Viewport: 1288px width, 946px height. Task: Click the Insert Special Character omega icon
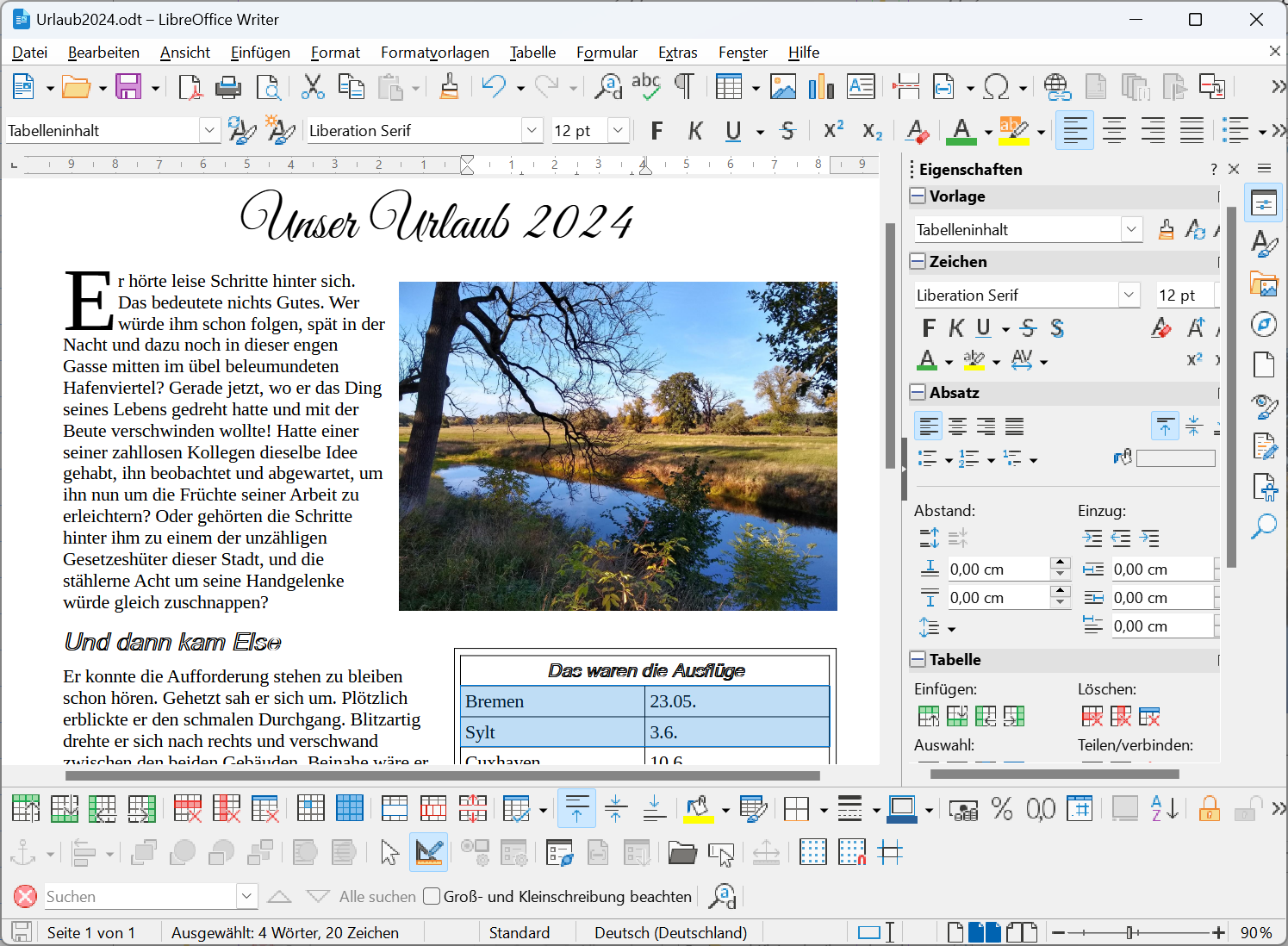[996, 86]
